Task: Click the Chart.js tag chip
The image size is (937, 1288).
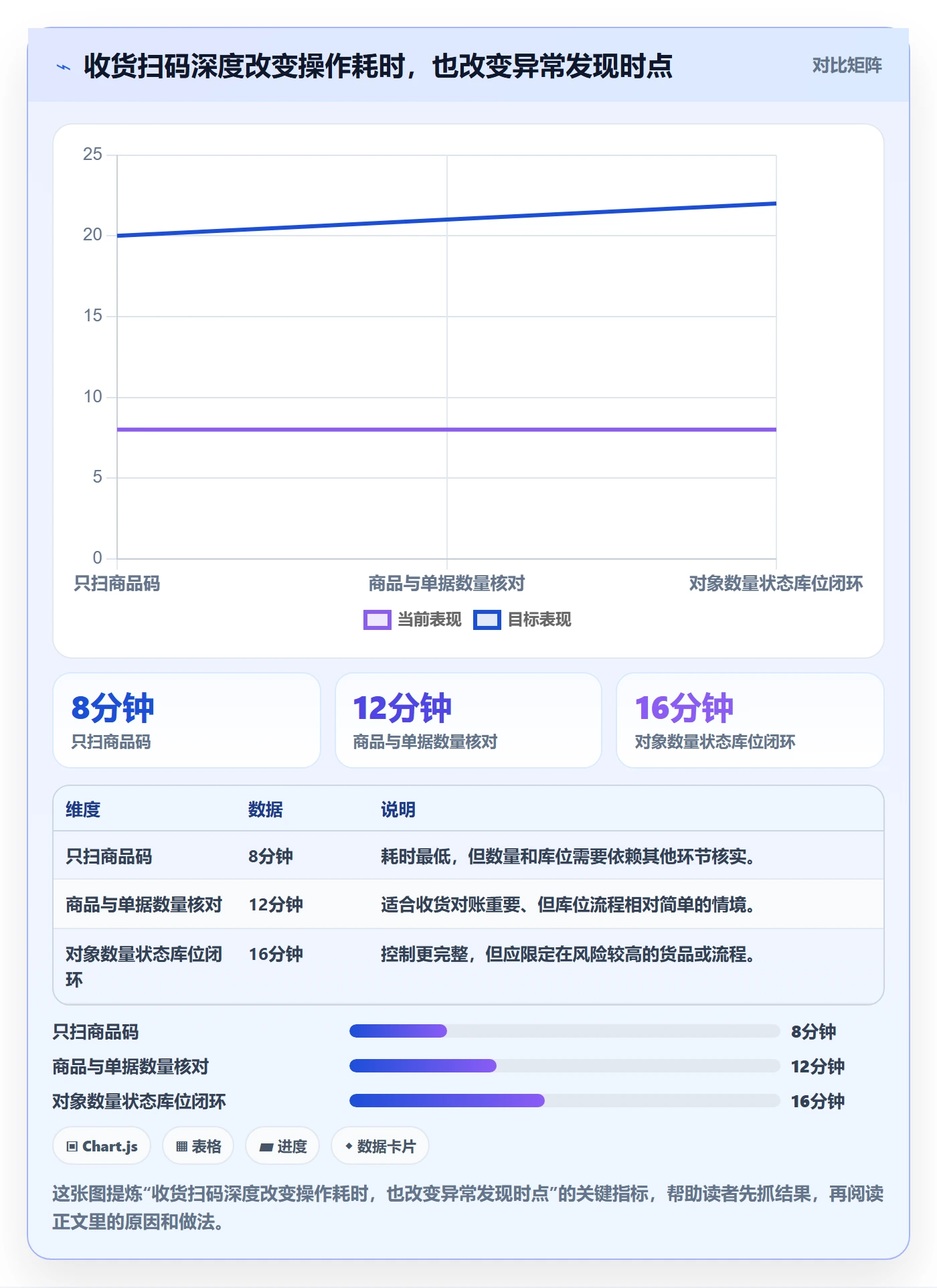Action: click(102, 1146)
